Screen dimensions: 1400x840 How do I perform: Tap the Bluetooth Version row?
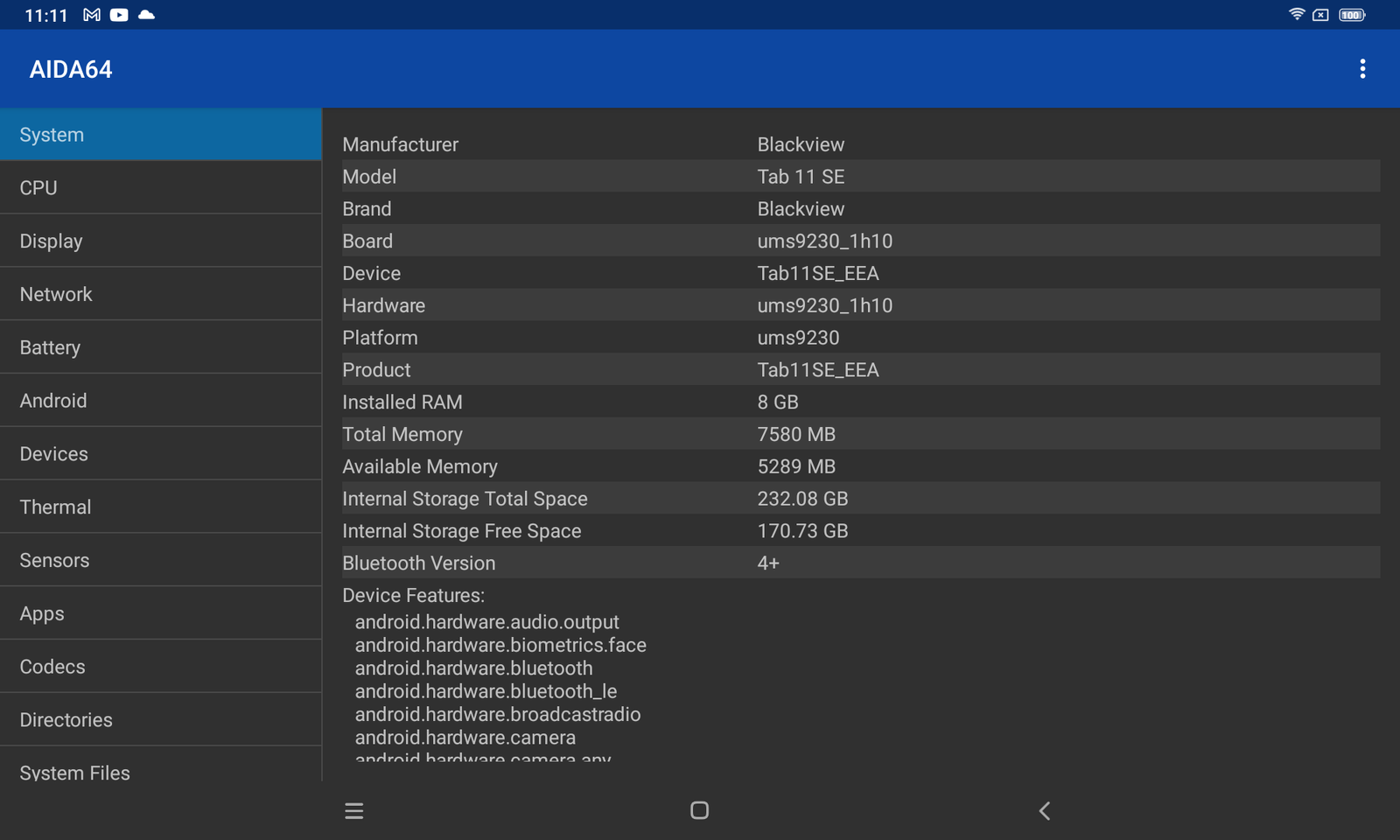pyautogui.click(x=860, y=563)
